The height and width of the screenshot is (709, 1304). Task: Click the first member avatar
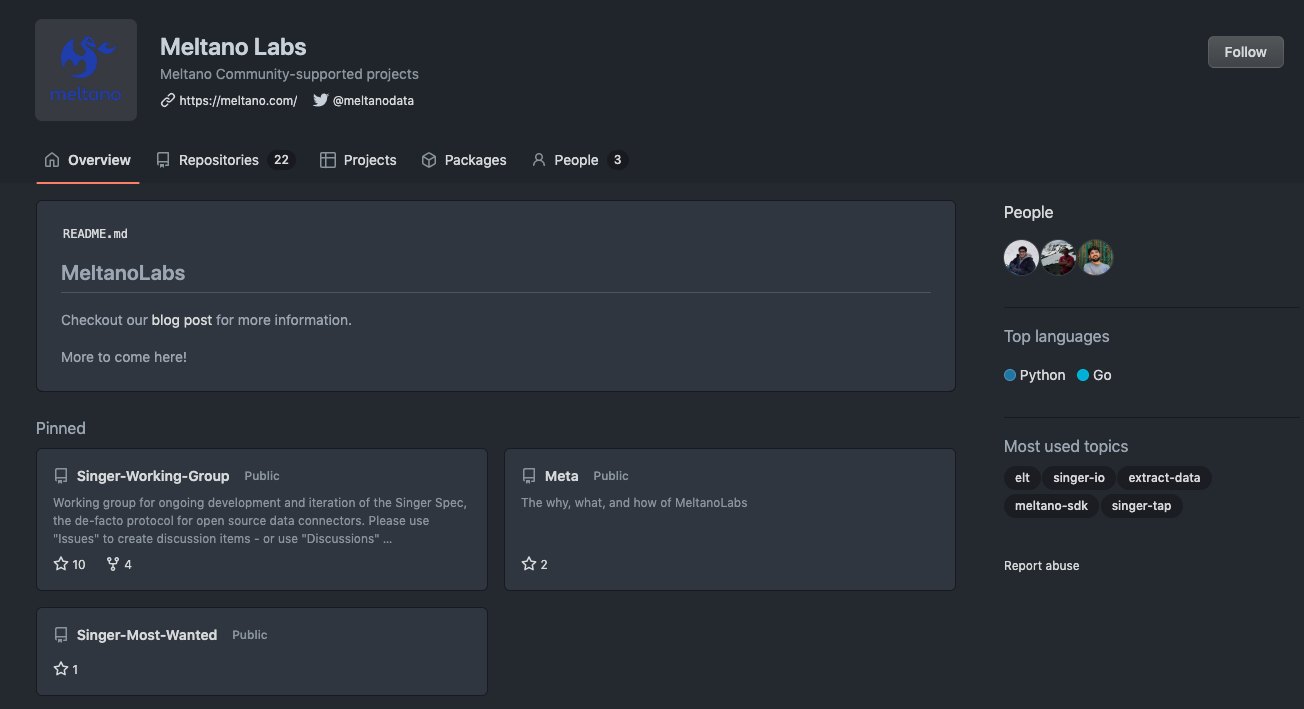1021,257
